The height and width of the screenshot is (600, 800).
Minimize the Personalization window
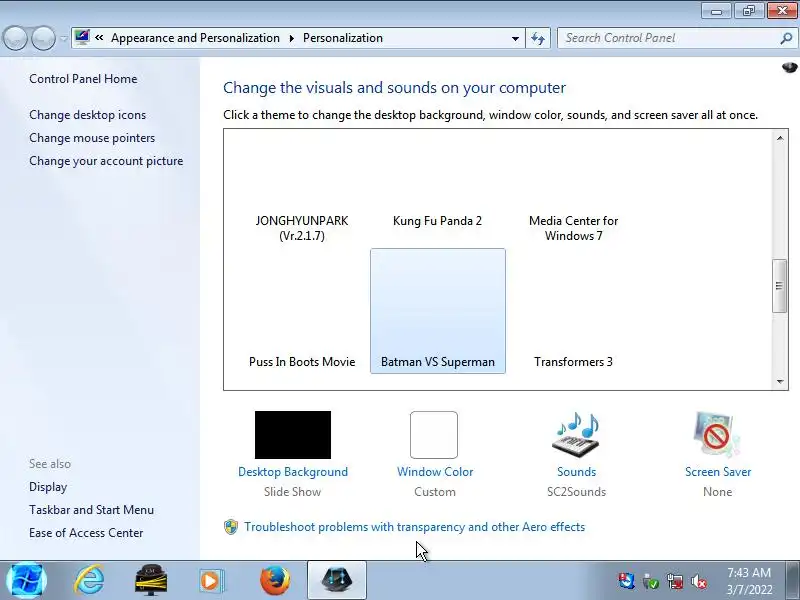(717, 10)
